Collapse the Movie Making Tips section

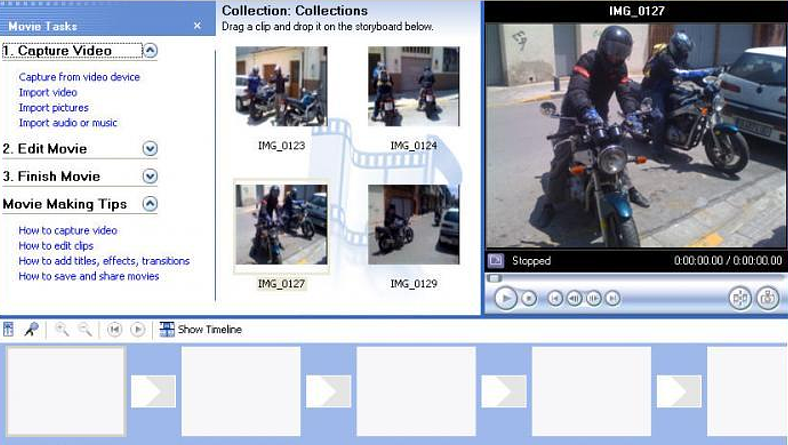click(150, 204)
